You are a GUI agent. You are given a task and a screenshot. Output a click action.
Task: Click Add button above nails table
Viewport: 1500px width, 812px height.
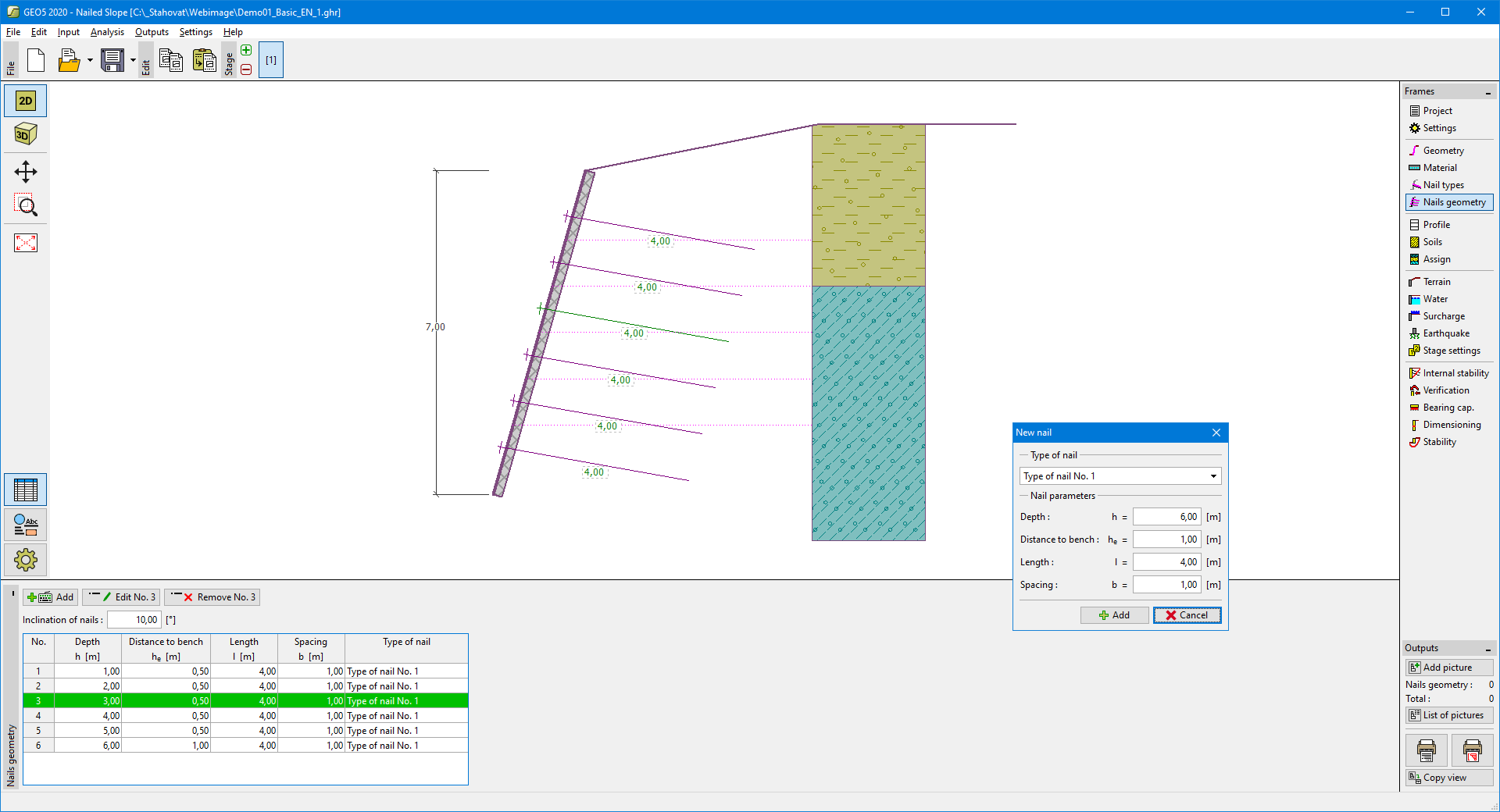(x=51, y=597)
